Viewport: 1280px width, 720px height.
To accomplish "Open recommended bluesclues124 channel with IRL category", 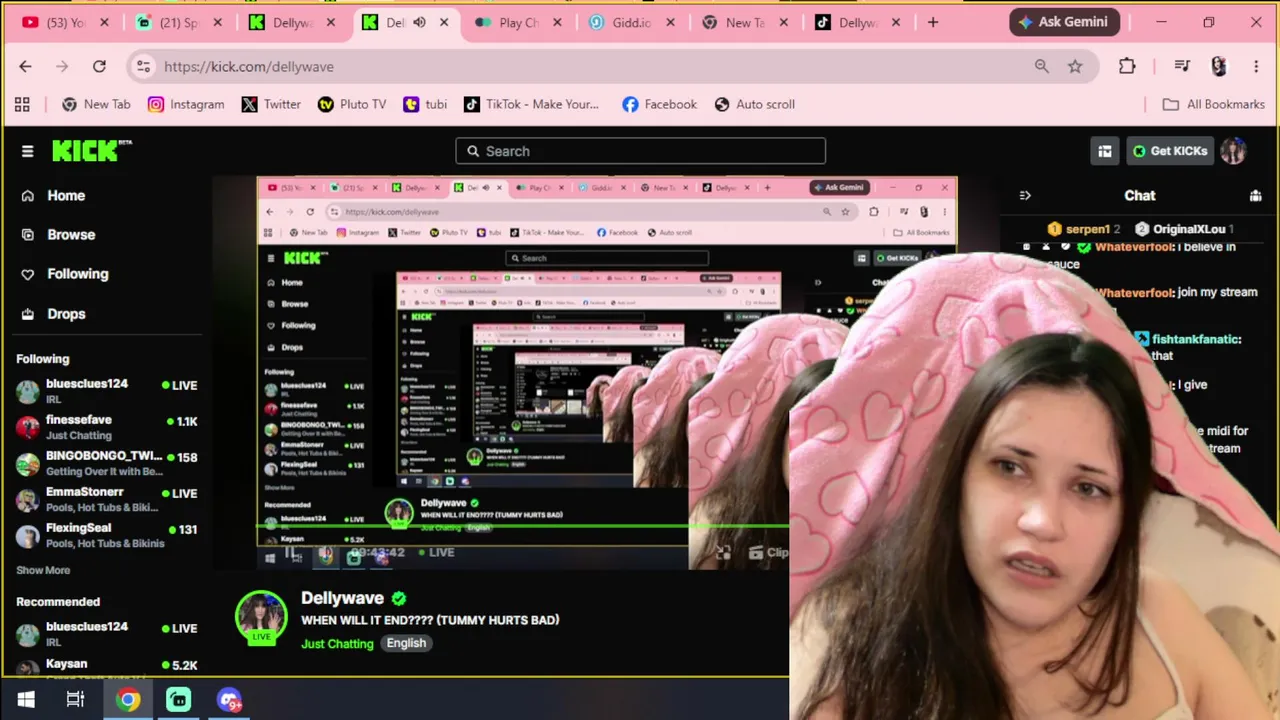I will click(106, 634).
